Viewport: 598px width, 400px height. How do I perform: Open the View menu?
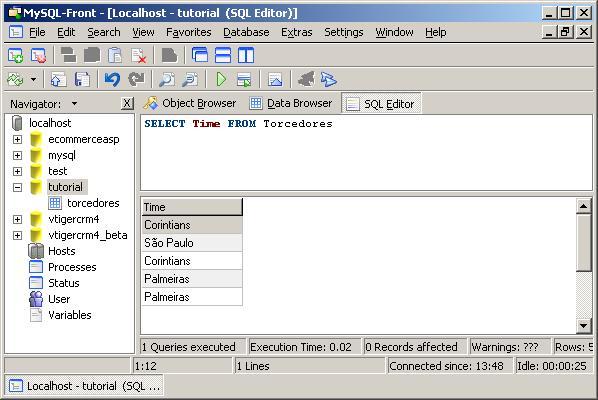tap(143, 32)
